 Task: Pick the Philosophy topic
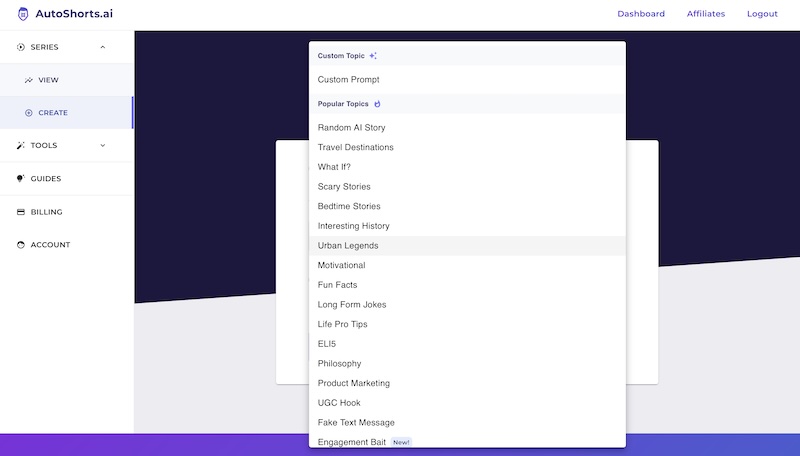pyautogui.click(x=467, y=364)
